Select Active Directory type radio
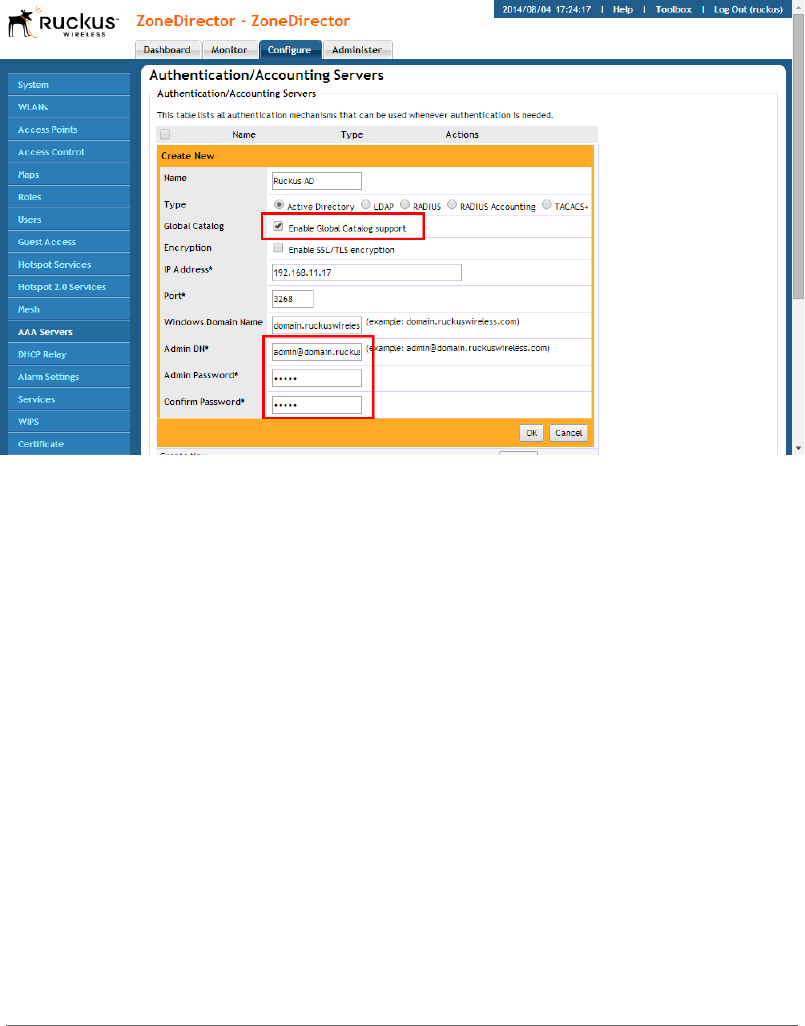The width and height of the screenshot is (805, 1026). (x=279, y=205)
